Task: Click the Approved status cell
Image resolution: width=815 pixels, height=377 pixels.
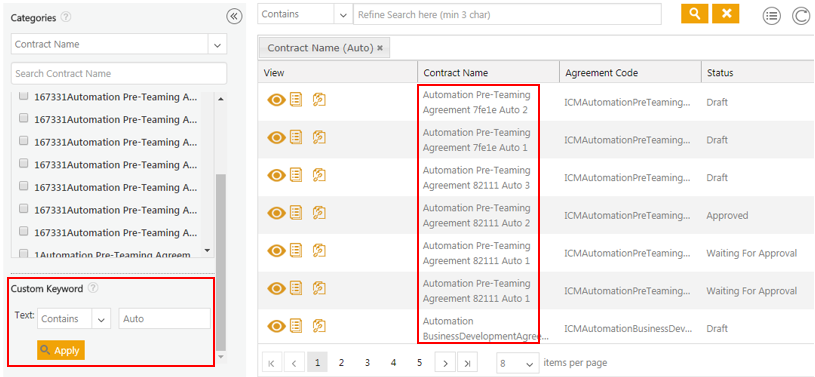Action: pyautogui.click(x=727, y=215)
